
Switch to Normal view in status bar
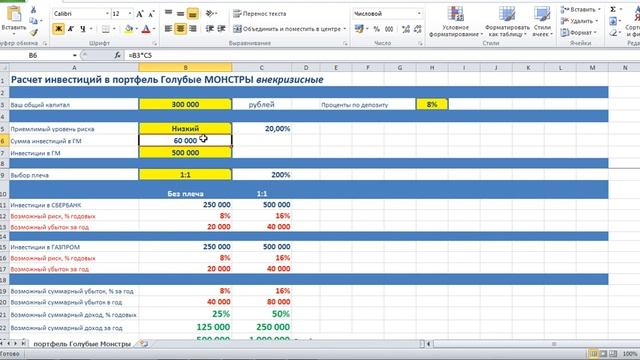click(x=594, y=353)
